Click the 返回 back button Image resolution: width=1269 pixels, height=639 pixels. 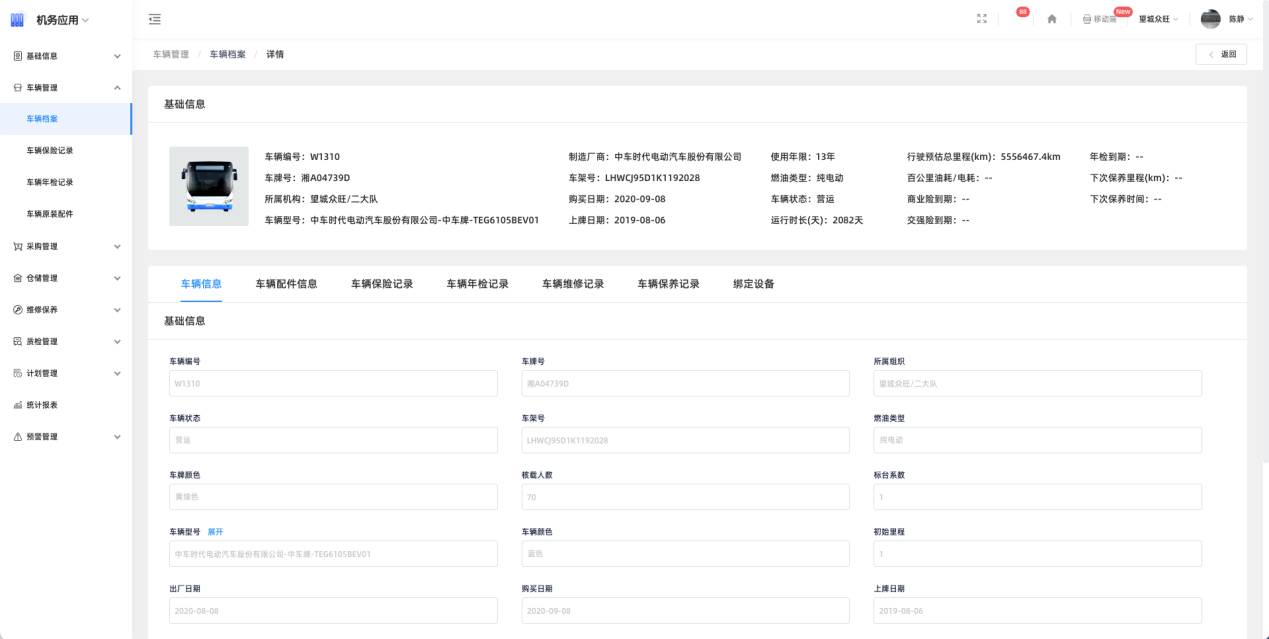(1221, 54)
